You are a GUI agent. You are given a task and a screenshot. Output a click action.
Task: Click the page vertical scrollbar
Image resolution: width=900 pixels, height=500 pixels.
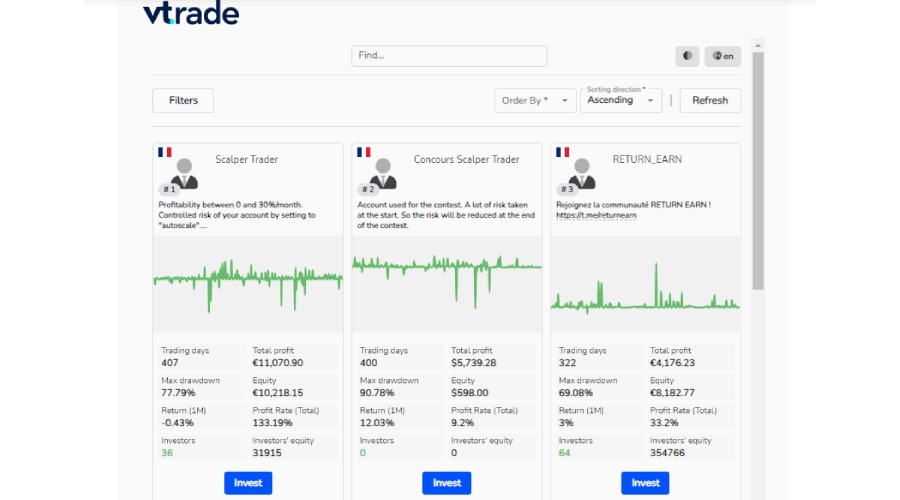pyautogui.click(x=757, y=170)
